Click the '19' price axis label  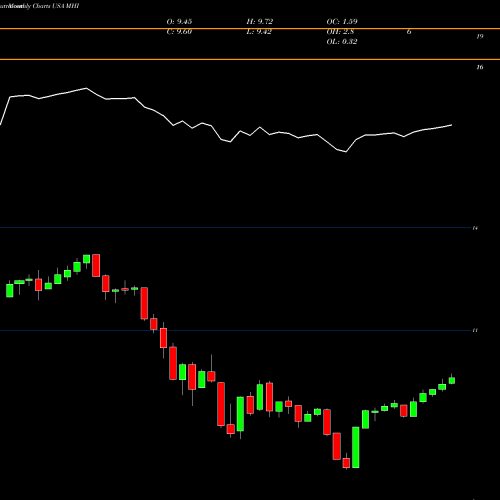pos(480,36)
